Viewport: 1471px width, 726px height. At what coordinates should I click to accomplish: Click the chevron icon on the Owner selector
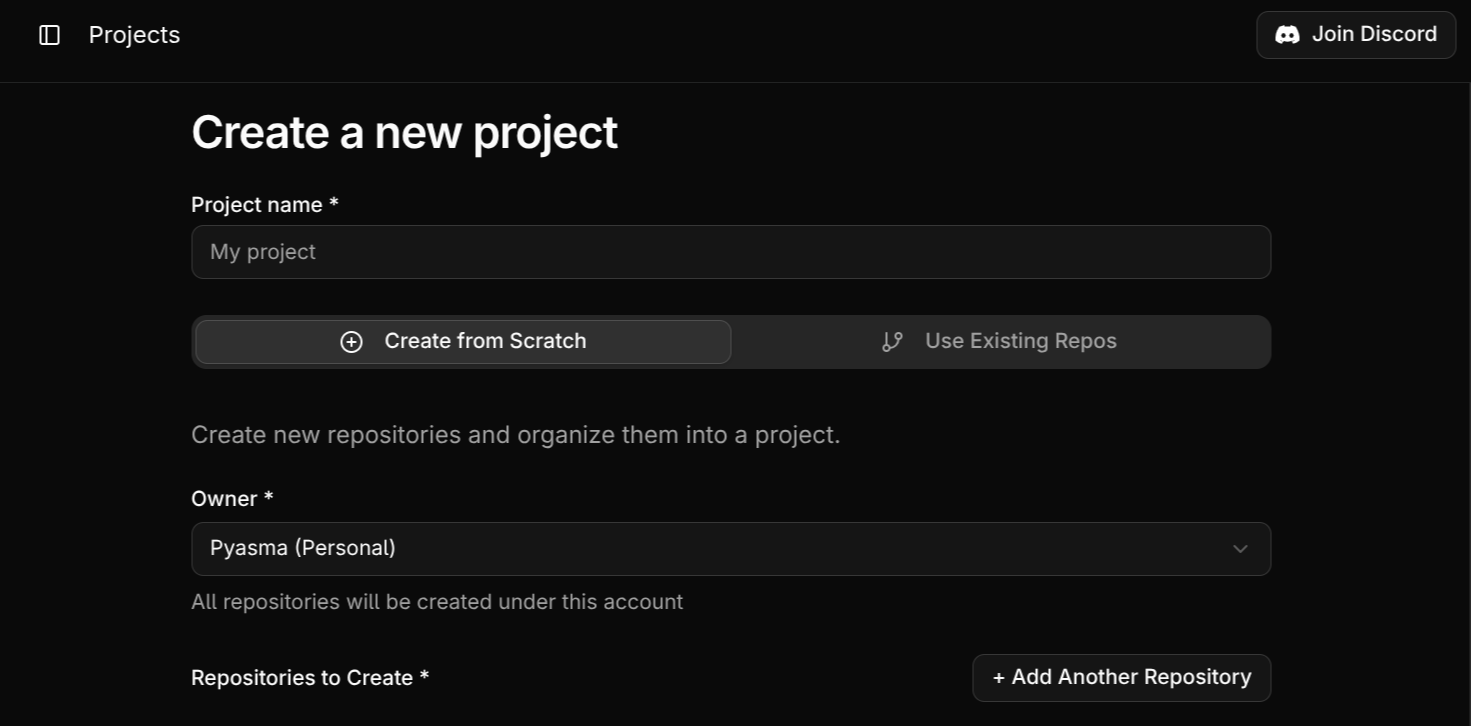click(x=1240, y=549)
